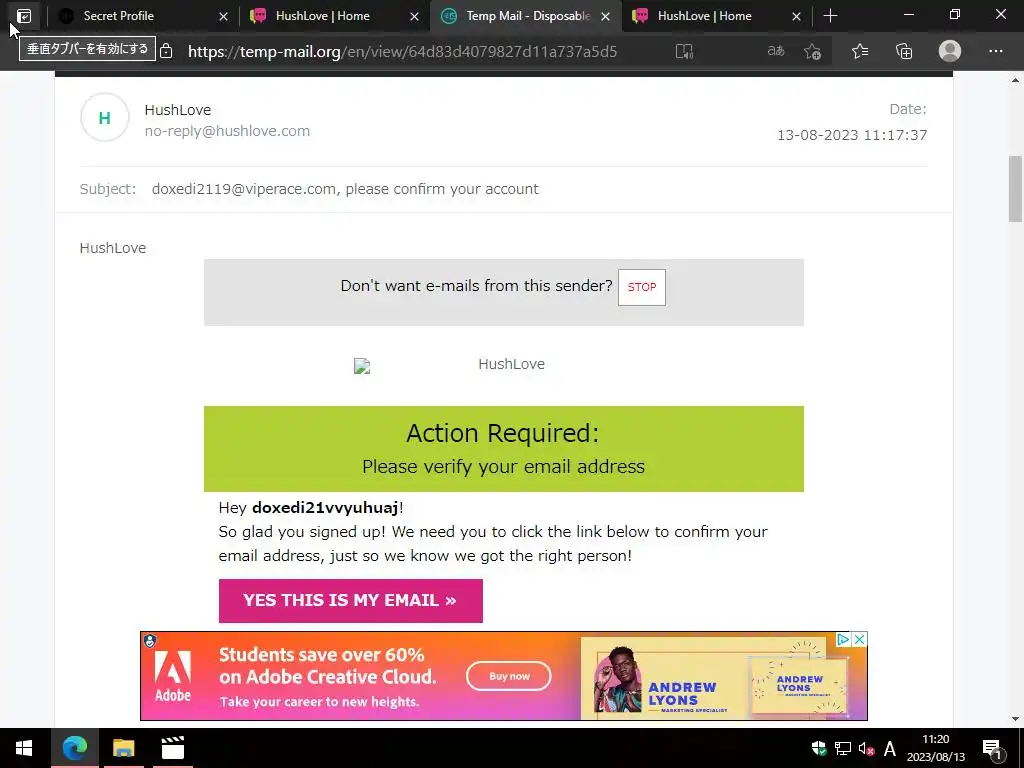The image size is (1024, 768).
Task: Click YES THIS IS MY EMAIL button
Action: [351, 601]
